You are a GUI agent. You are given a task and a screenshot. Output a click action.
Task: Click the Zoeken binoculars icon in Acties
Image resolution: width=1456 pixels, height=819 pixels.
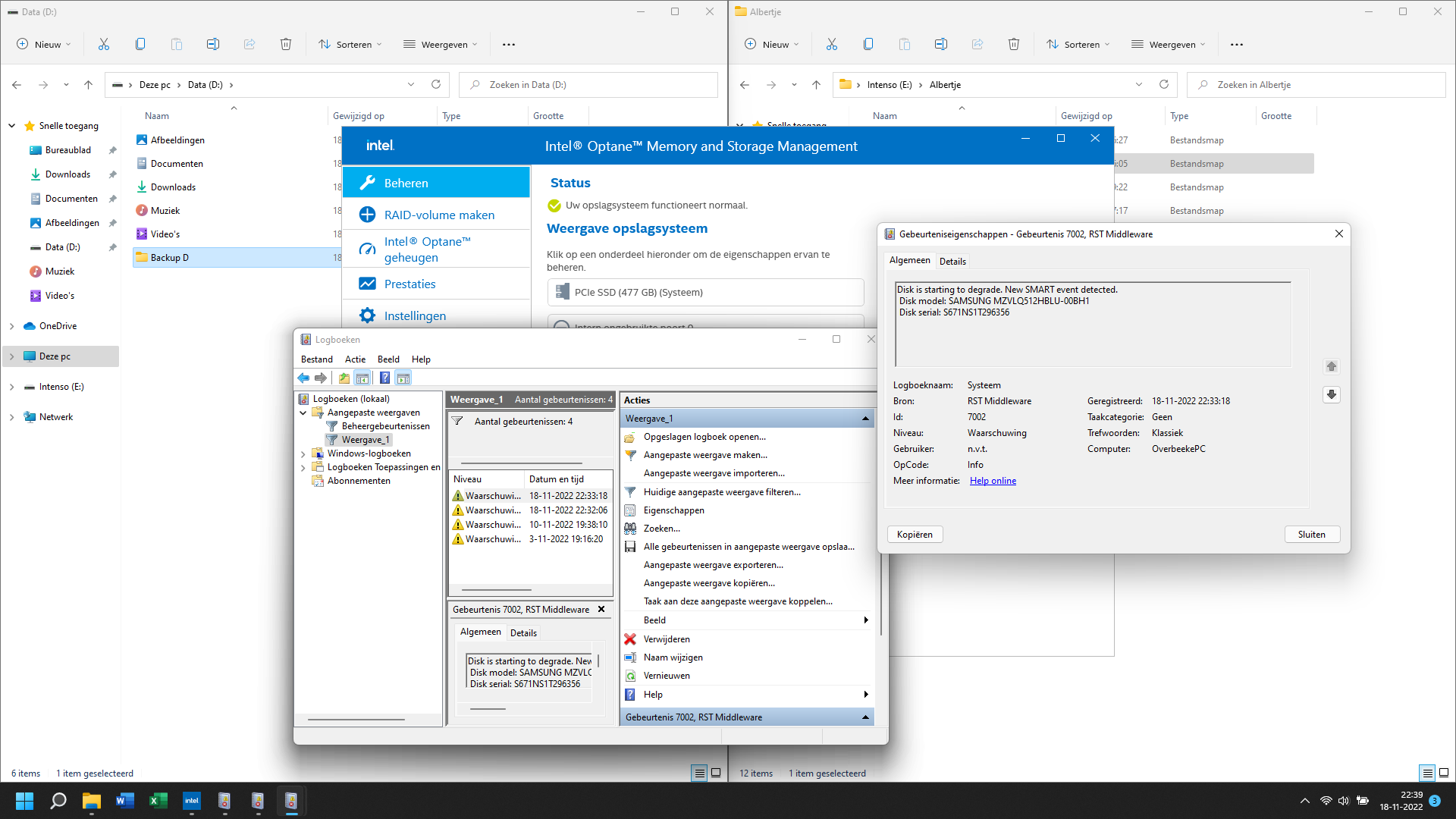tap(631, 529)
